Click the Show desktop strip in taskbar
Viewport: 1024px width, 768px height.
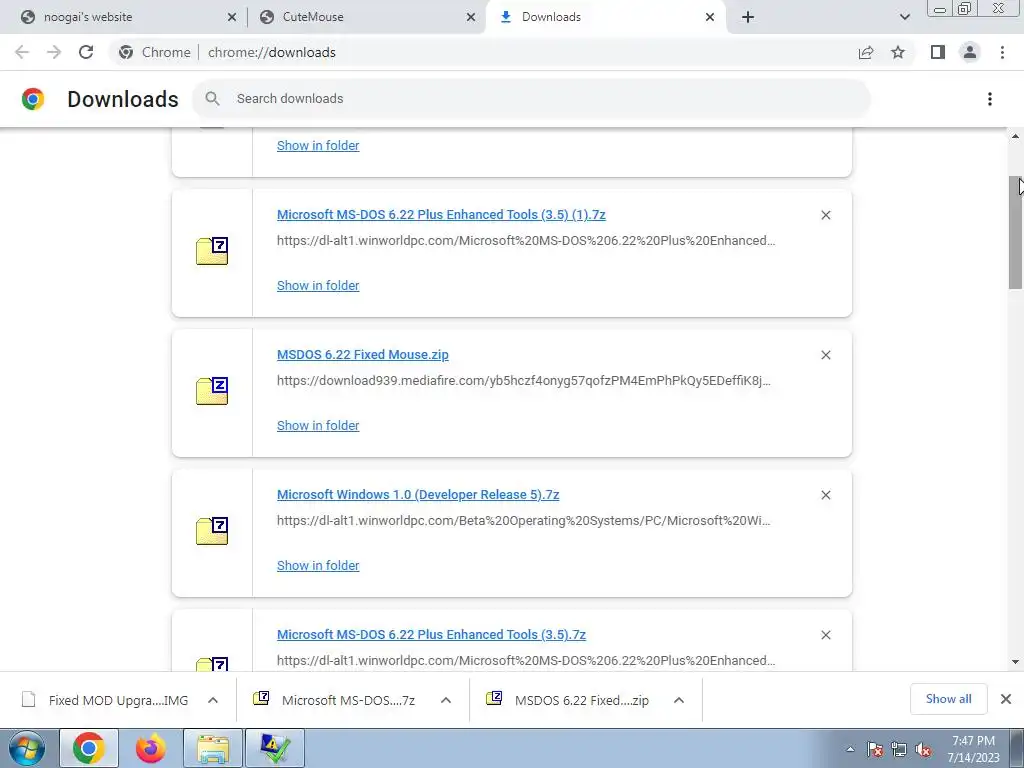pos(1017,748)
